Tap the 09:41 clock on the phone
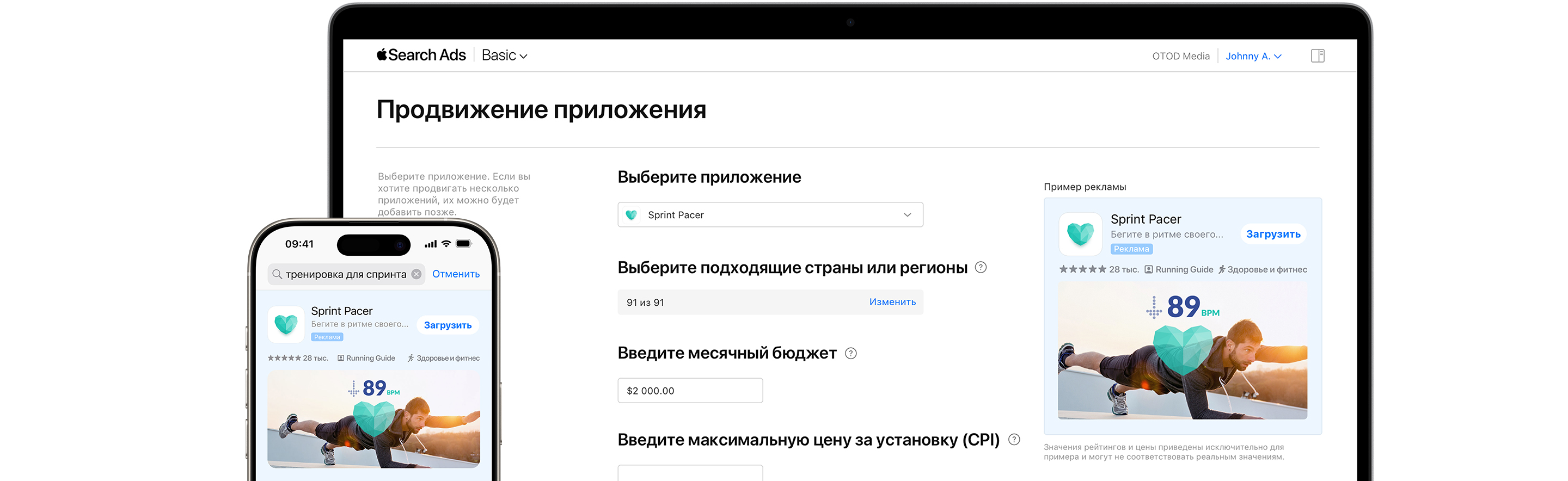Screen dimensions: 1568x481 pos(299,244)
